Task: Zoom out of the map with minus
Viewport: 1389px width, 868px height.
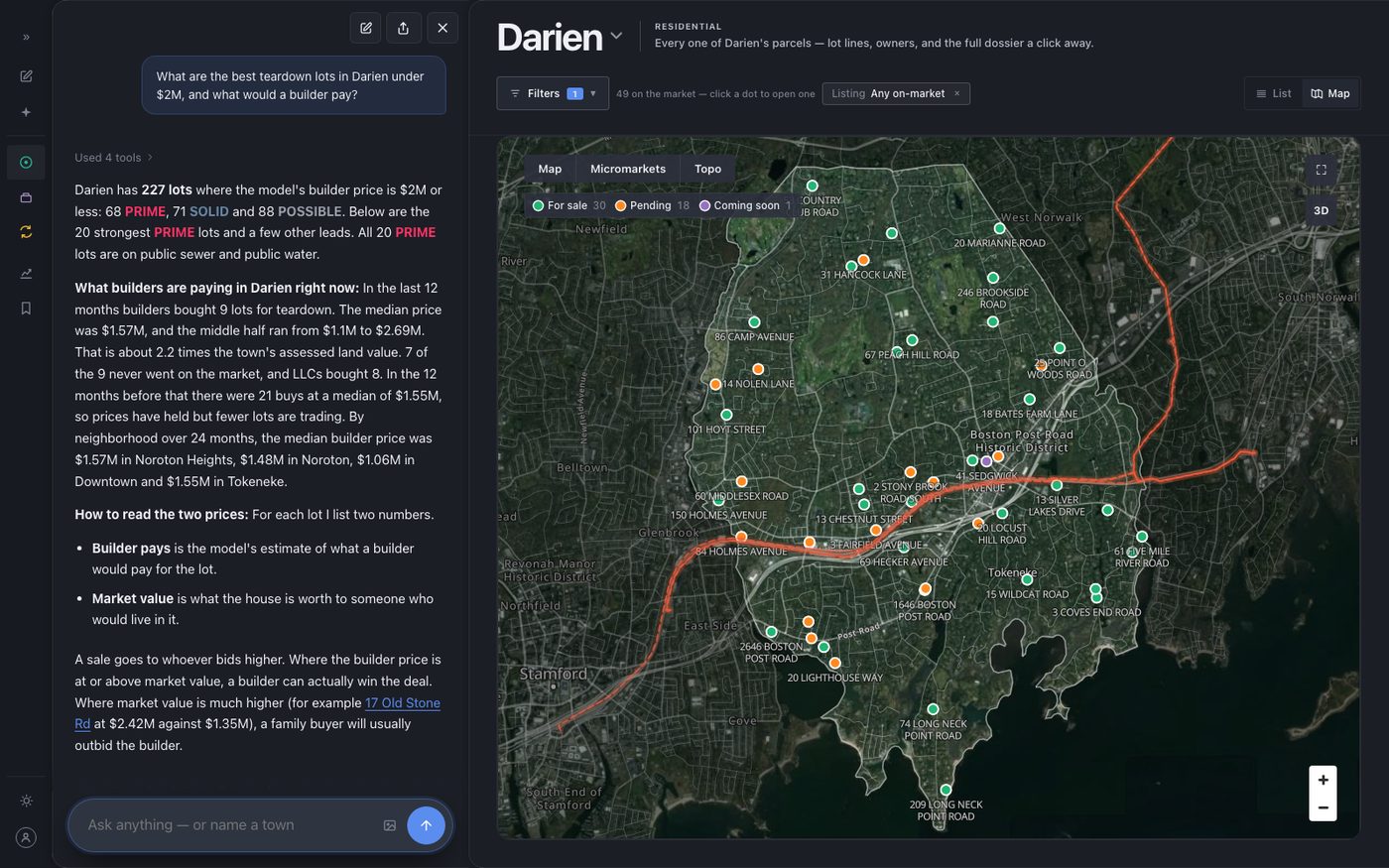Action: [1323, 807]
